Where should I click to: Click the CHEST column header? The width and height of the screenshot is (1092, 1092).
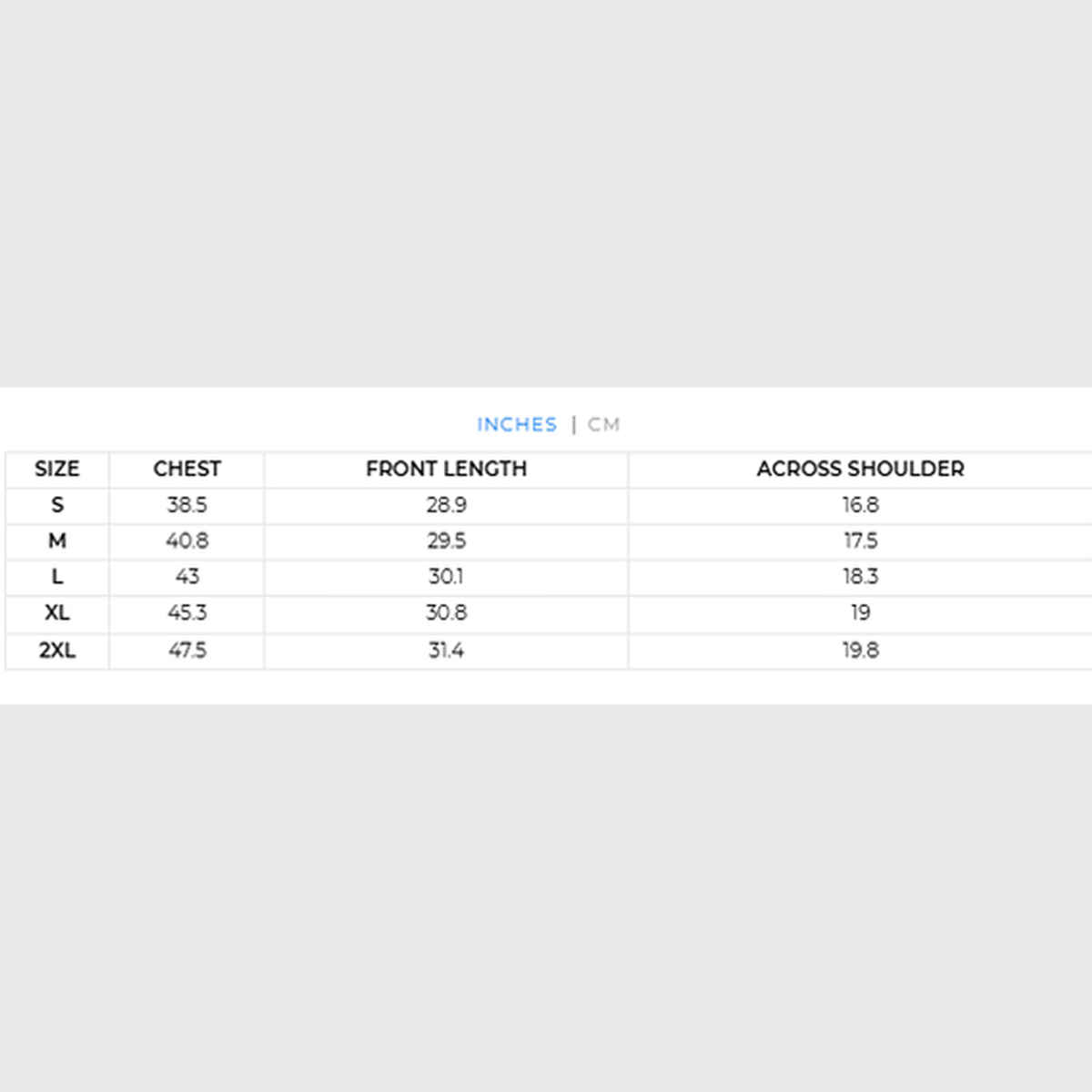[x=187, y=469]
